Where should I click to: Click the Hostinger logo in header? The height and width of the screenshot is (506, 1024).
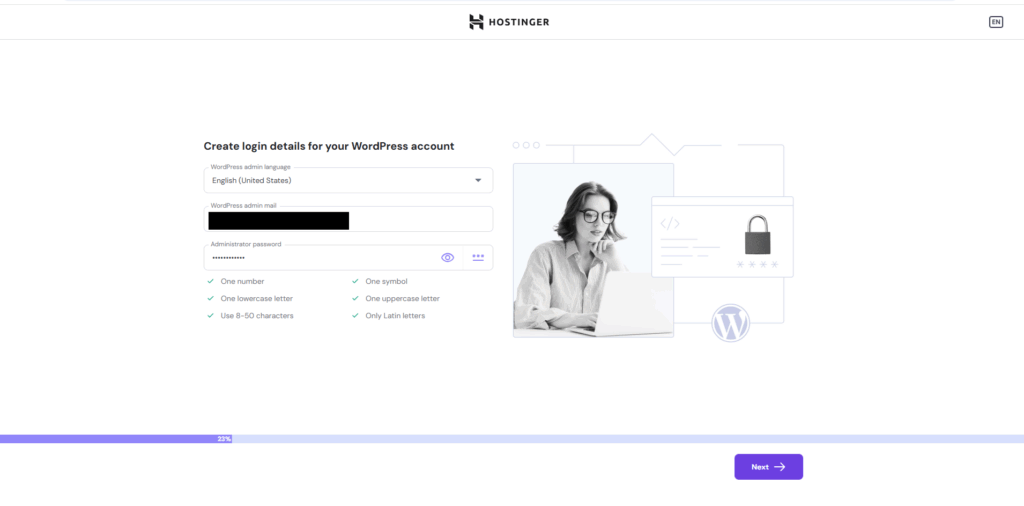click(x=509, y=22)
